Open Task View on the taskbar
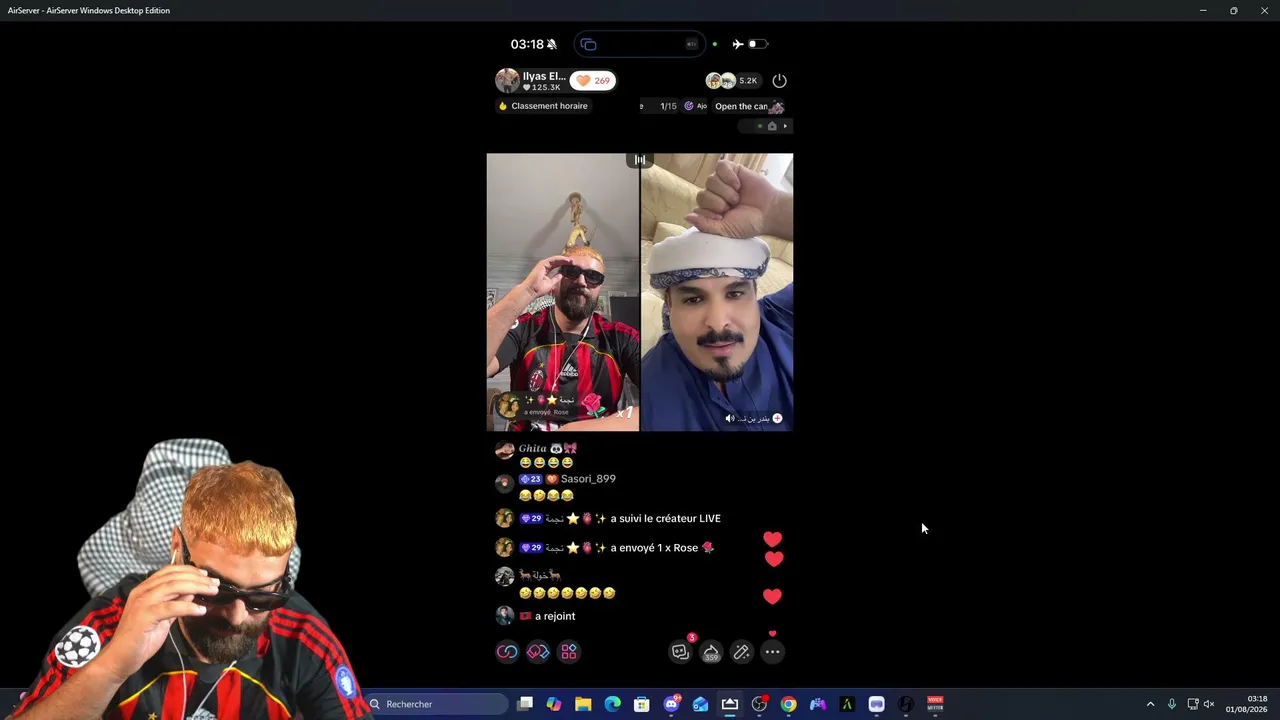Image resolution: width=1280 pixels, height=720 pixels. point(525,704)
